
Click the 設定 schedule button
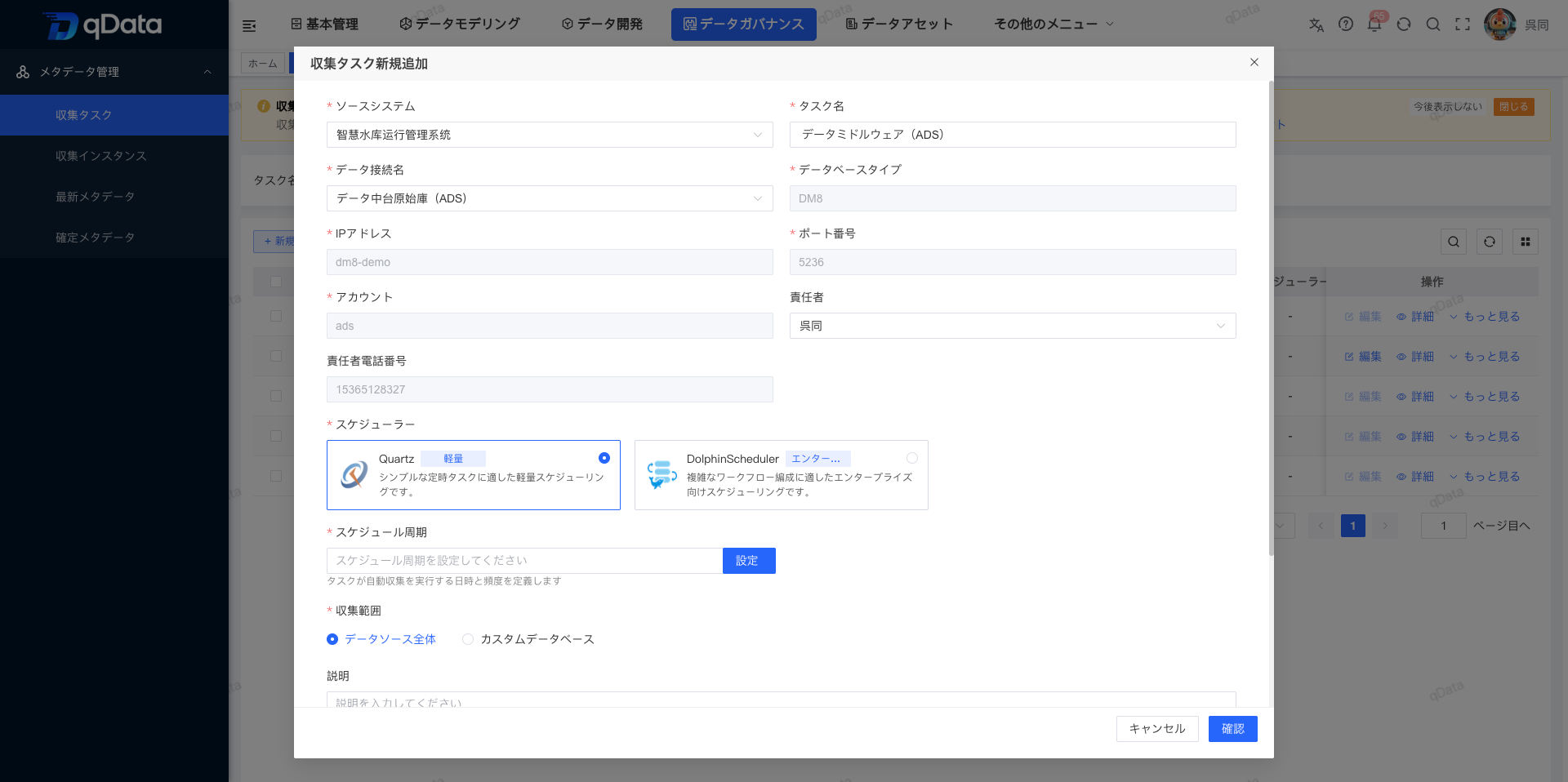pos(749,561)
